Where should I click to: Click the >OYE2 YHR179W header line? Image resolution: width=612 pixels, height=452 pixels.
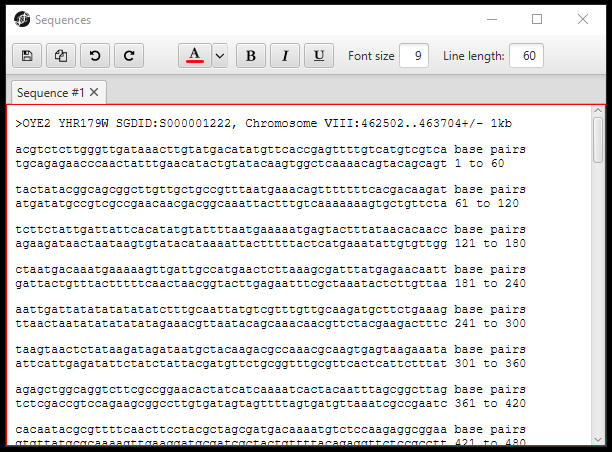click(x=263, y=124)
